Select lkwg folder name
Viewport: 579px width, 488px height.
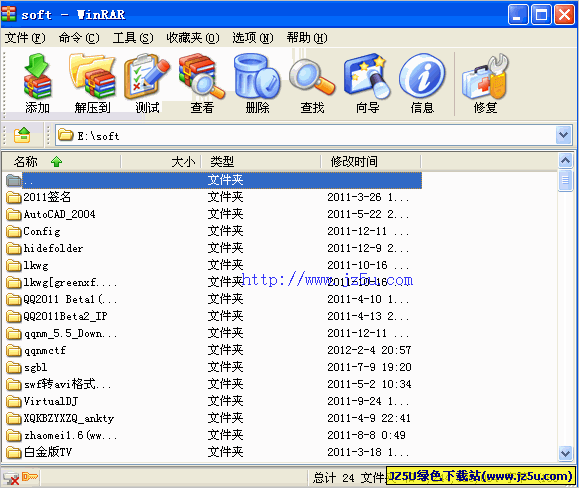click(36, 265)
